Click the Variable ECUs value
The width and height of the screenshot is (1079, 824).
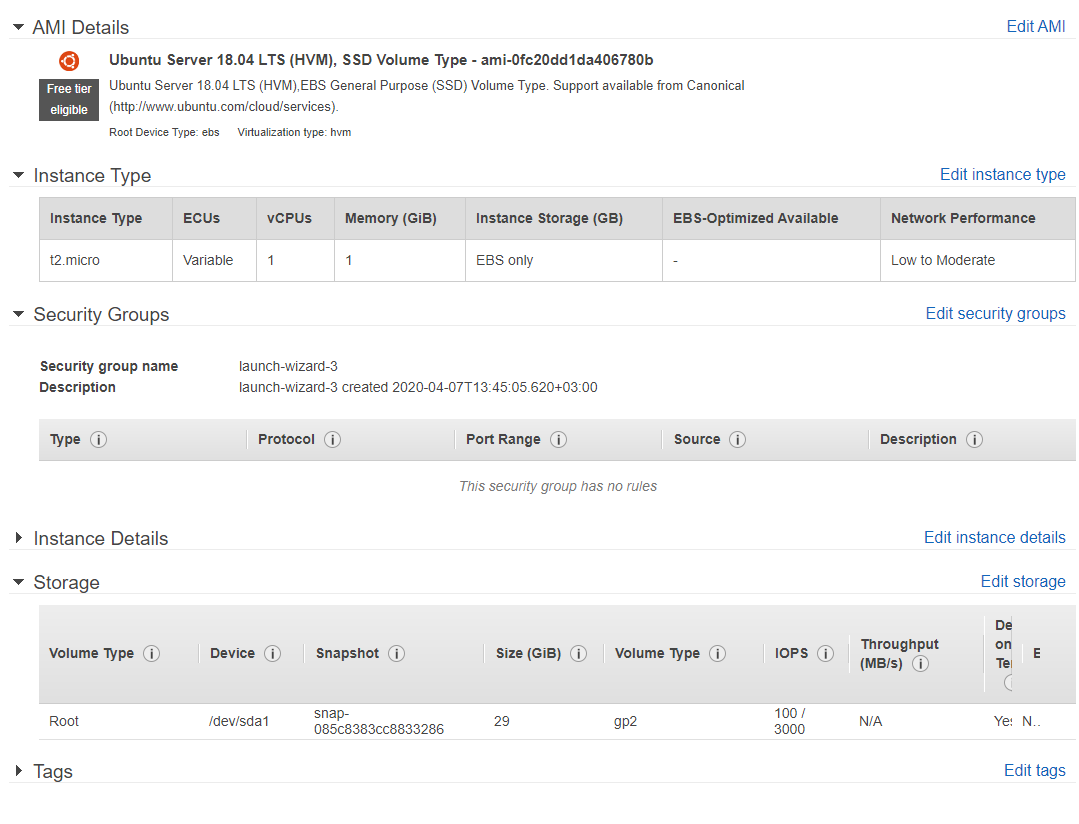(208, 260)
